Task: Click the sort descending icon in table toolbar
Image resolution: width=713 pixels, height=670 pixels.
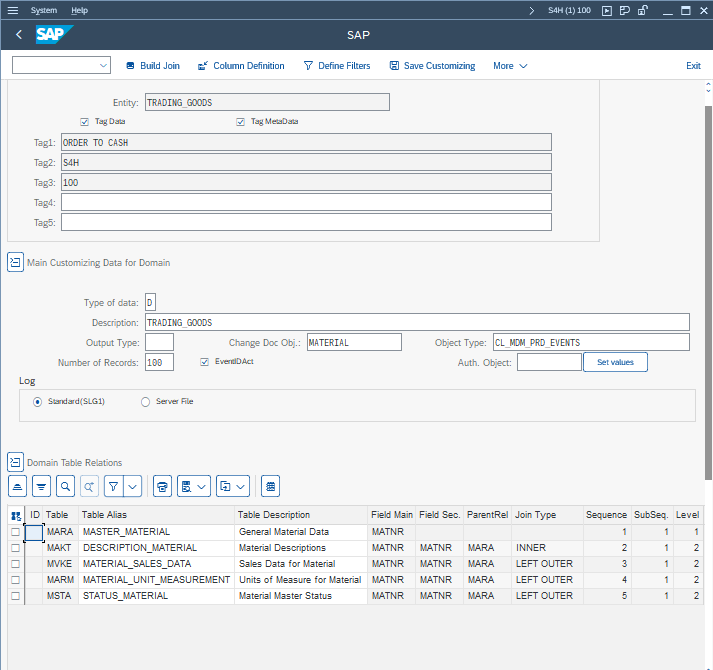Action: [41, 486]
